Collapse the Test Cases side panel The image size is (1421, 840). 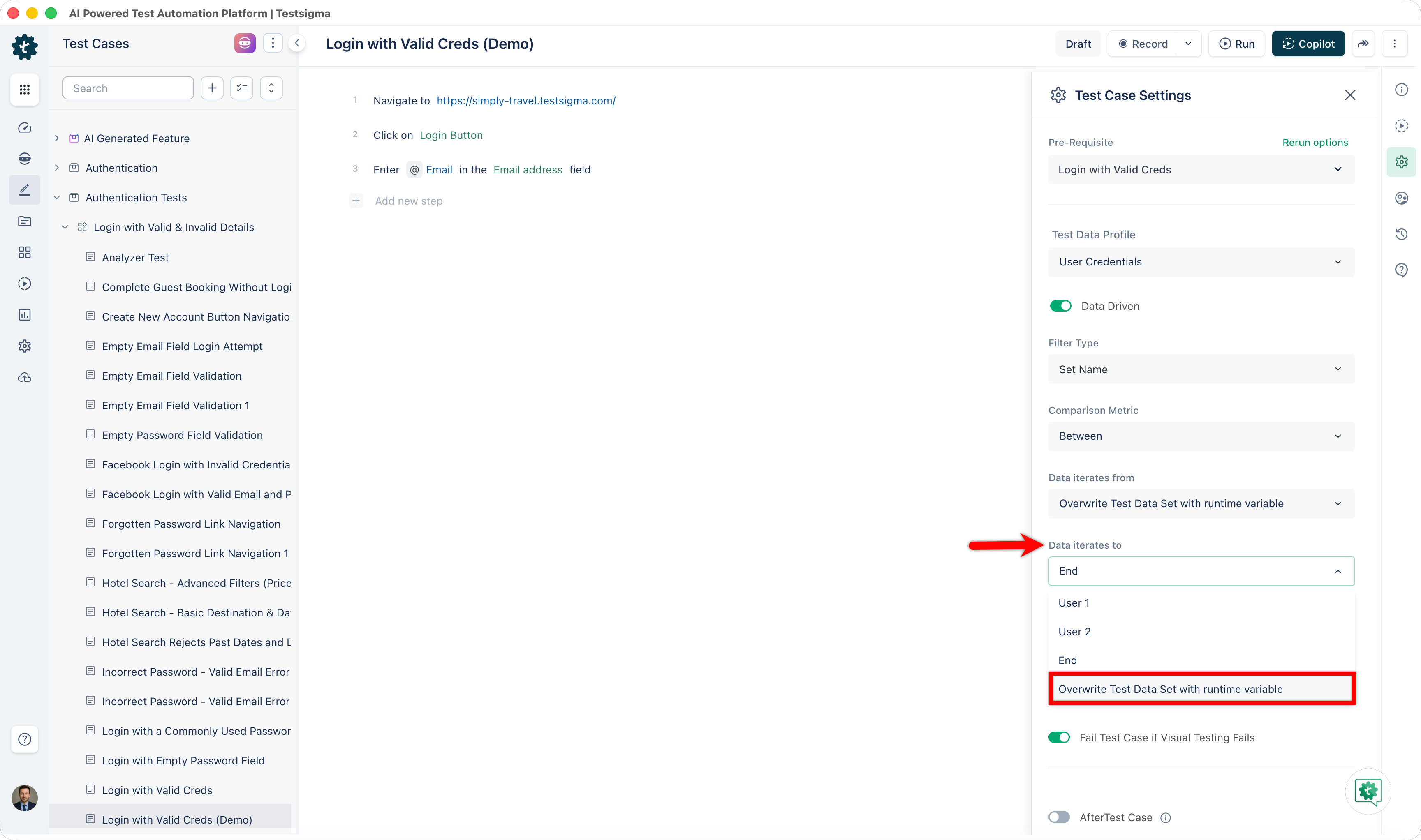(297, 43)
